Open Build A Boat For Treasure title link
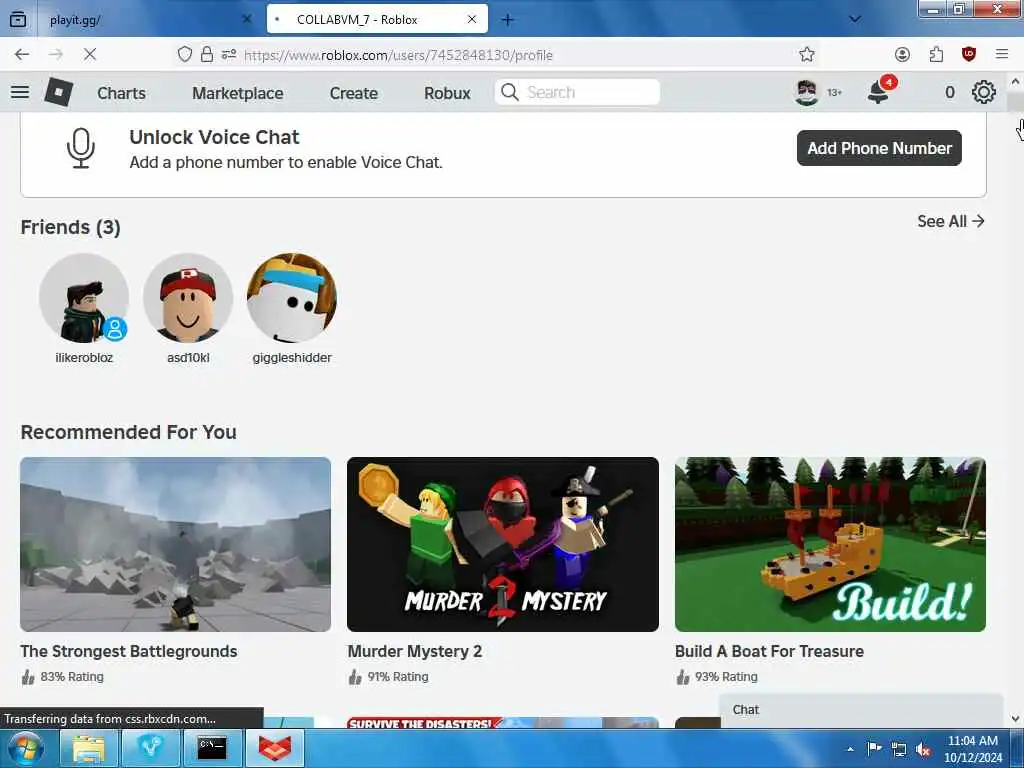 [x=769, y=651]
